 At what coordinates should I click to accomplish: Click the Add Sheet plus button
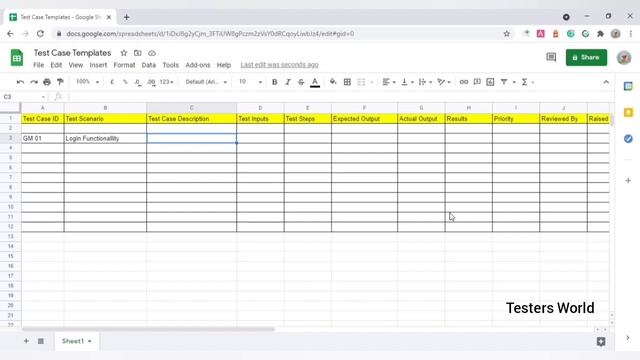(26, 341)
